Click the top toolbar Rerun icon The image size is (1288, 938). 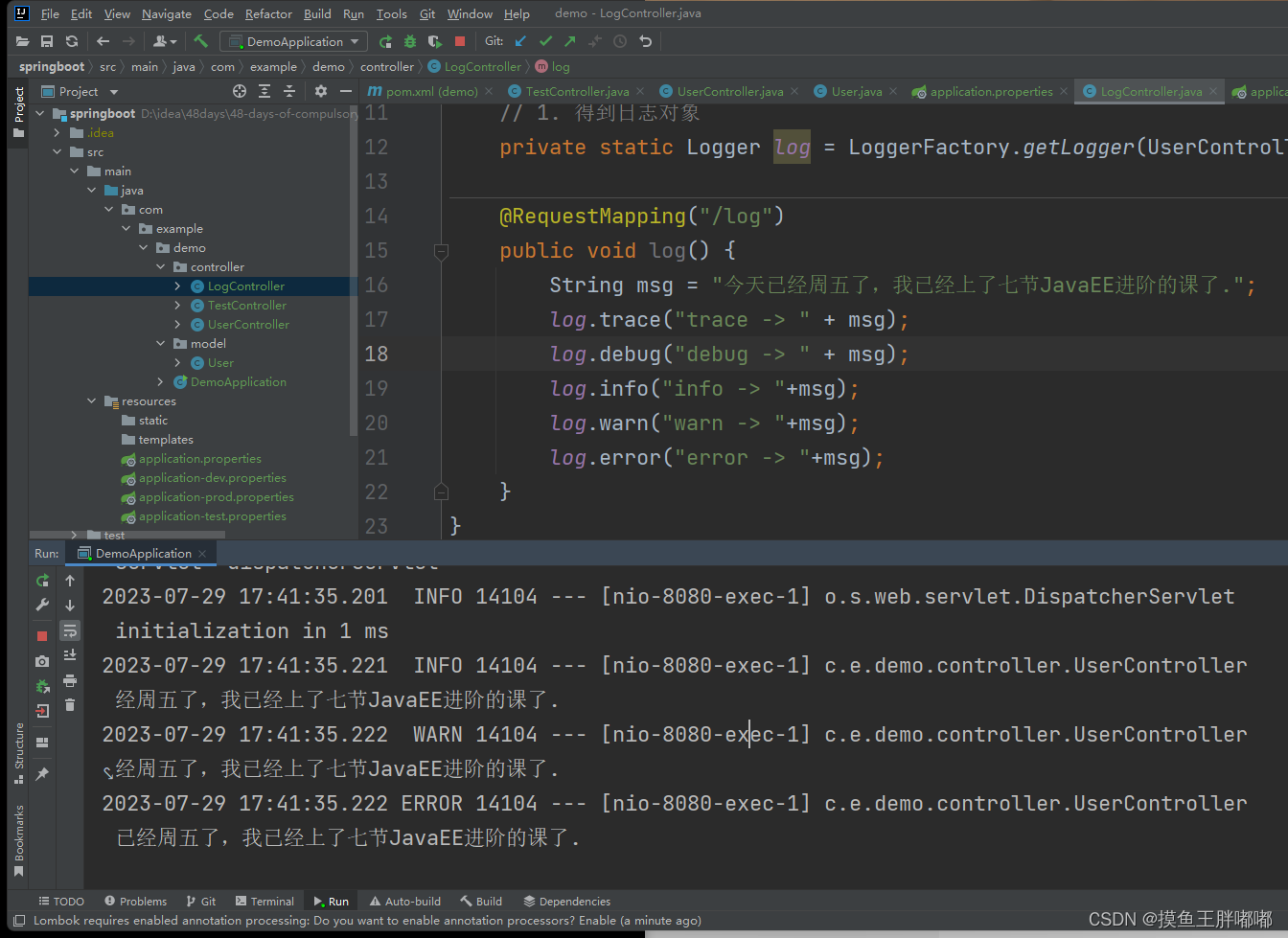[x=385, y=41]
